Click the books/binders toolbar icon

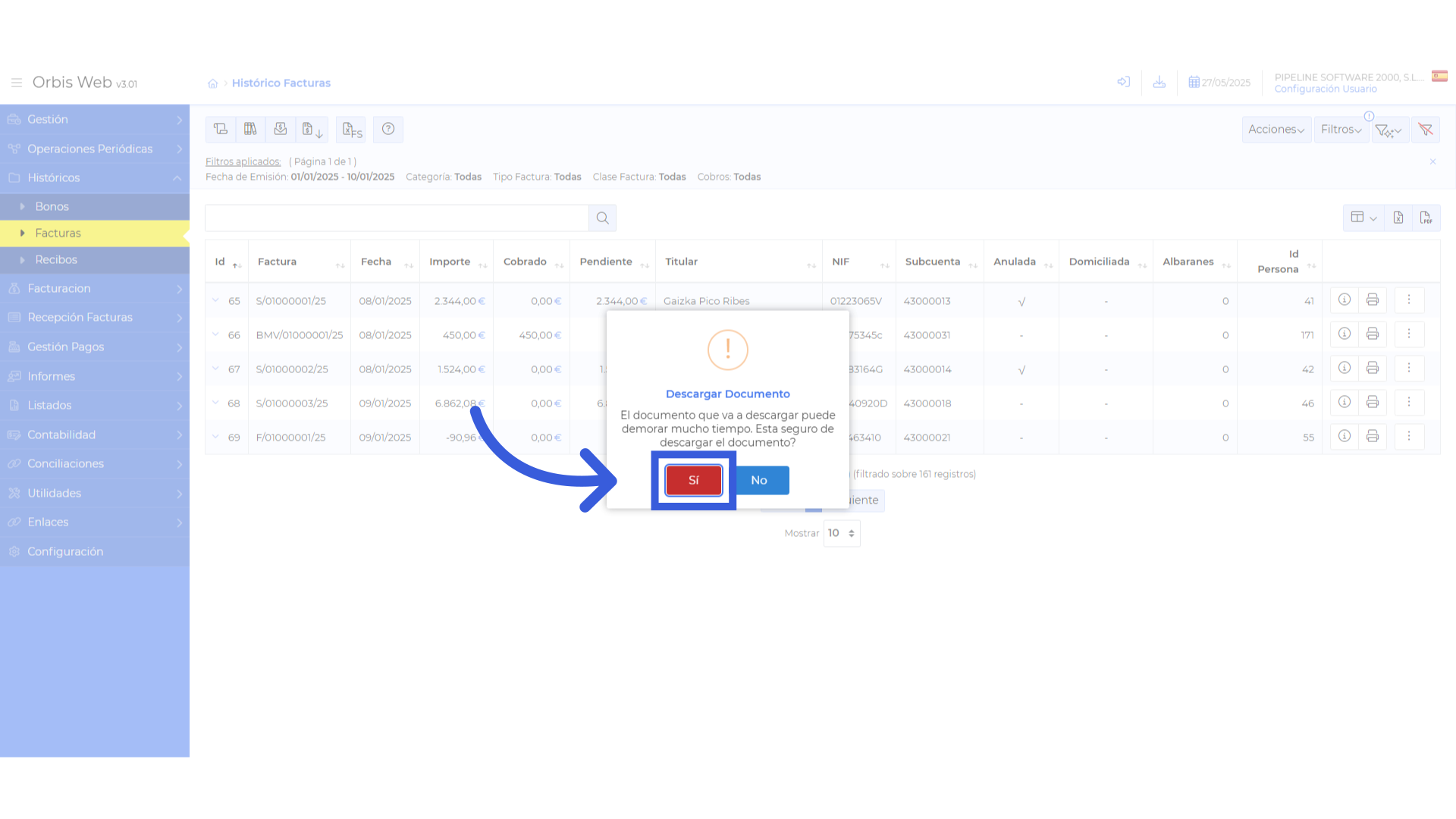[x=250, y=129]
